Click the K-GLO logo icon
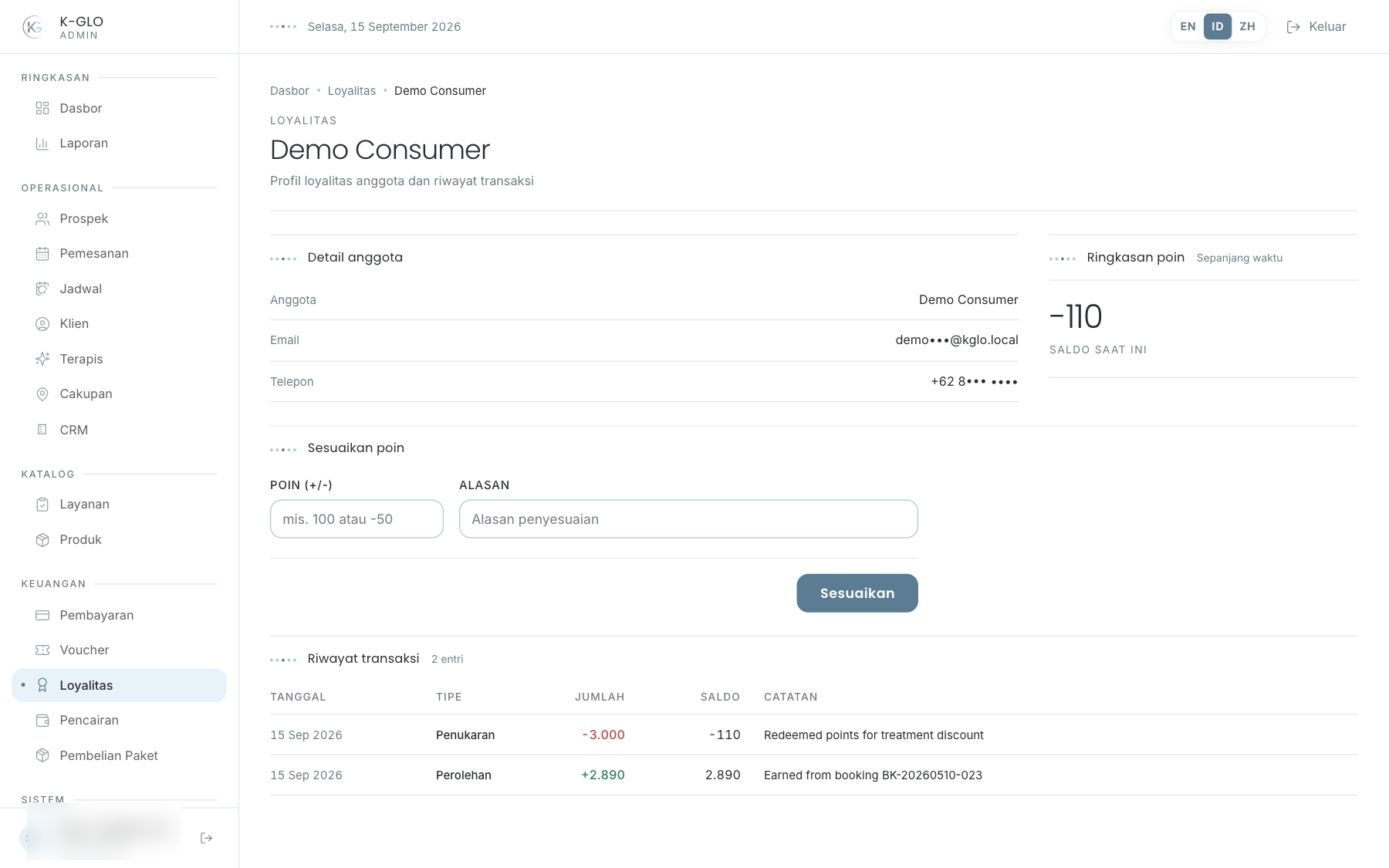The image size is (1389, 868). click(x=34, y=27)
